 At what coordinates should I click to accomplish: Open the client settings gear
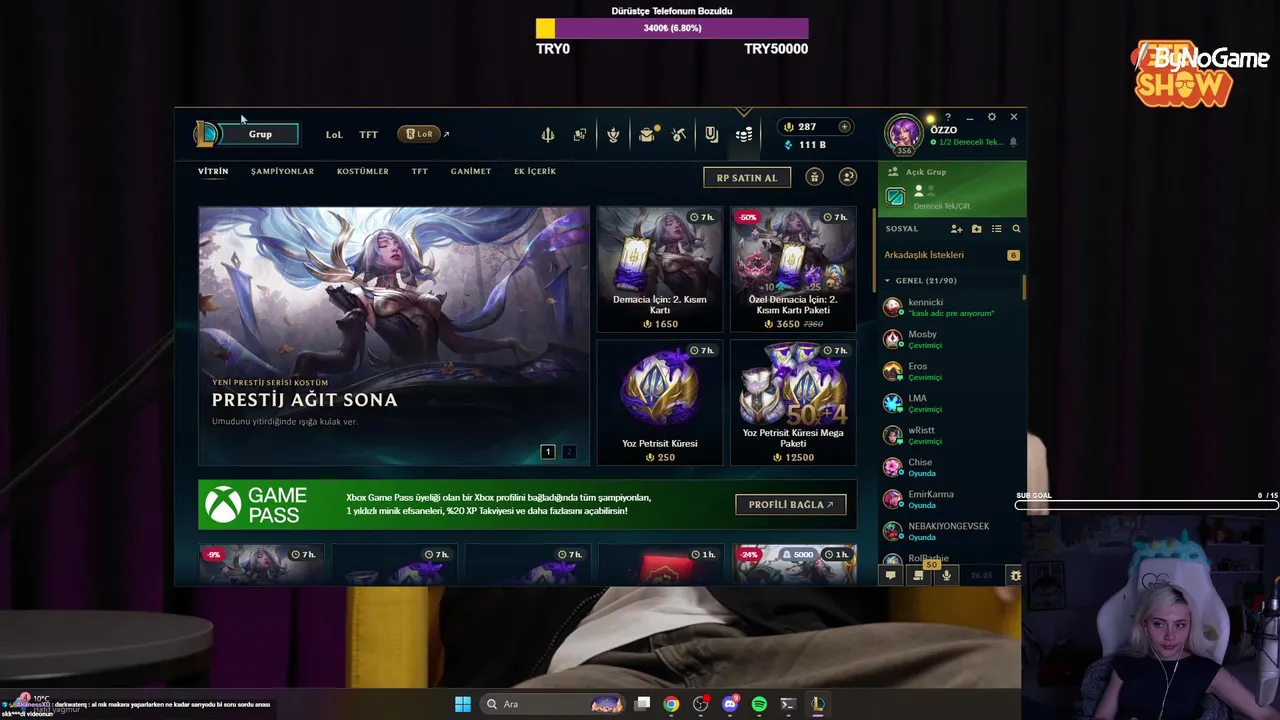click(991, 117)
